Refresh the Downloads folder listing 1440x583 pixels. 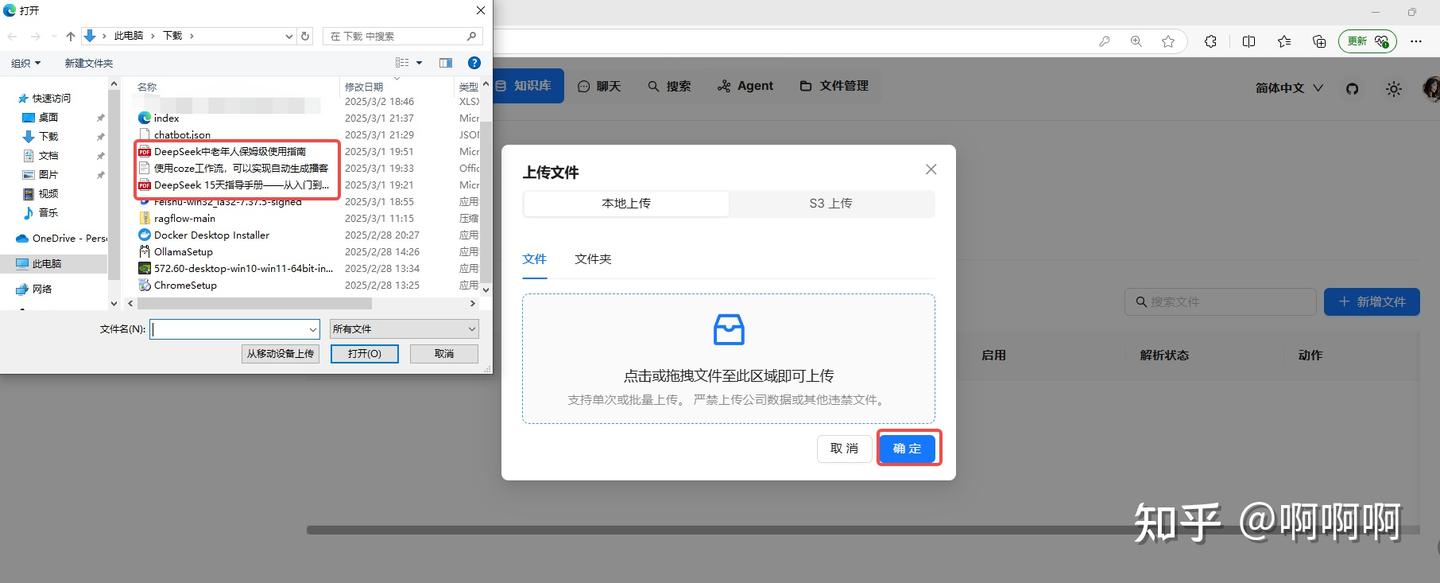(x=305, y=36)
